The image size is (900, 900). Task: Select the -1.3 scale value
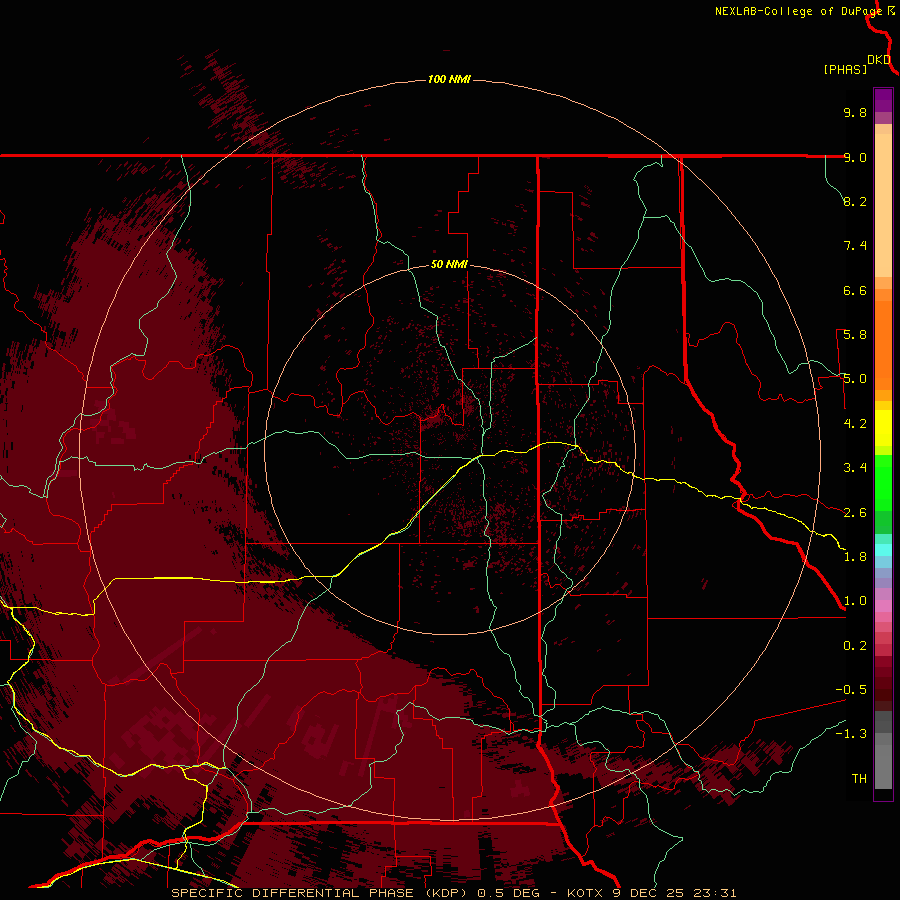click(851, 734)
